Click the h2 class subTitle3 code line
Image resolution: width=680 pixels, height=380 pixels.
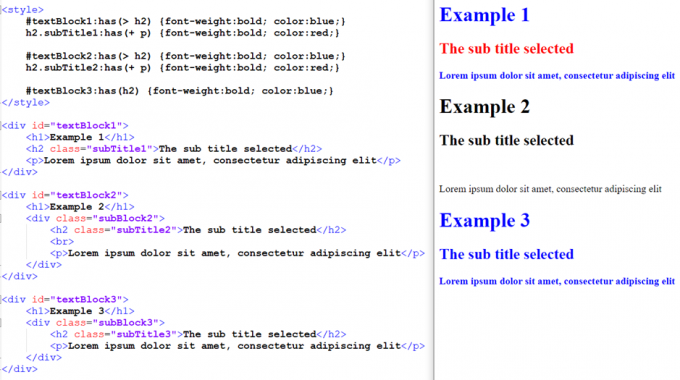198,334
